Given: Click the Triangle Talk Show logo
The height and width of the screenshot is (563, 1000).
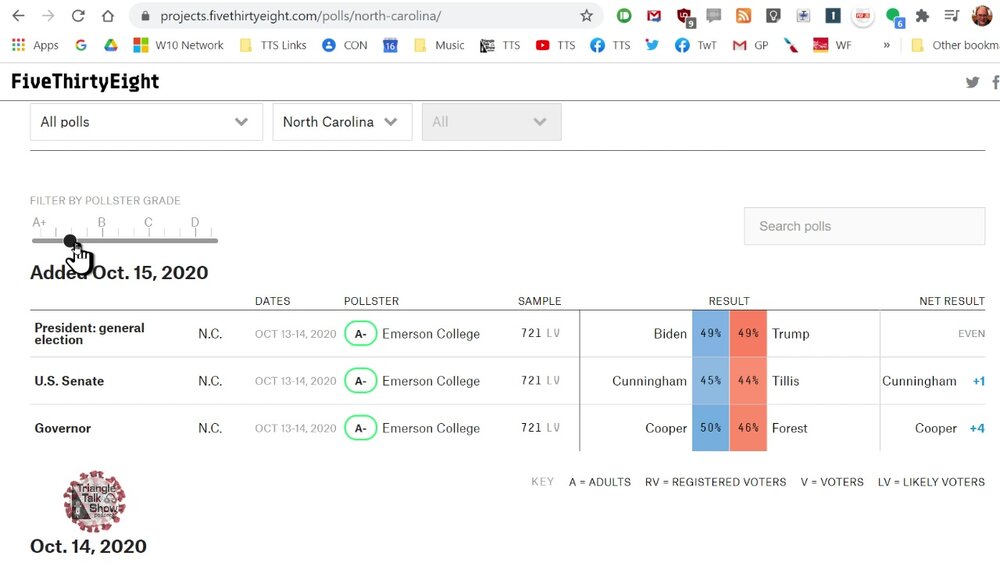Looking at the screenshot, I should 94,501.
